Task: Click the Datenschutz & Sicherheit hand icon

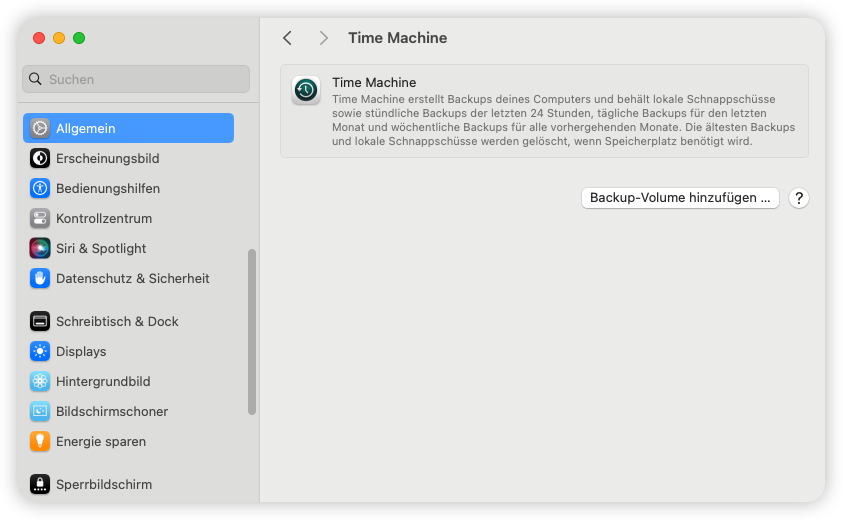Action: (40, 279)
